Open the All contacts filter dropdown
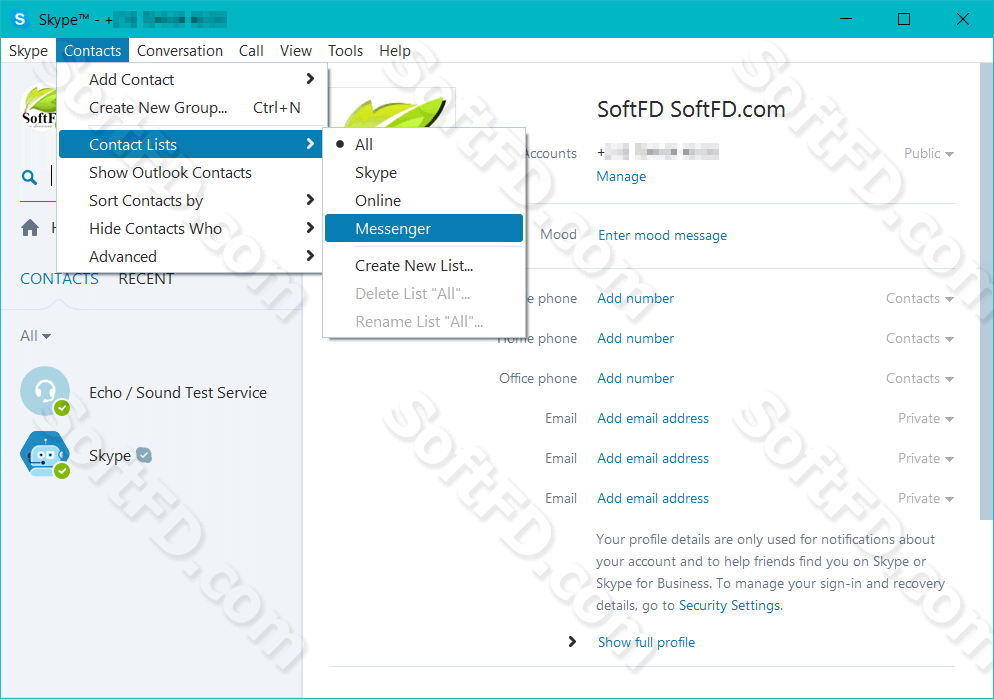The image size is (994, 699). pos(36,336)
